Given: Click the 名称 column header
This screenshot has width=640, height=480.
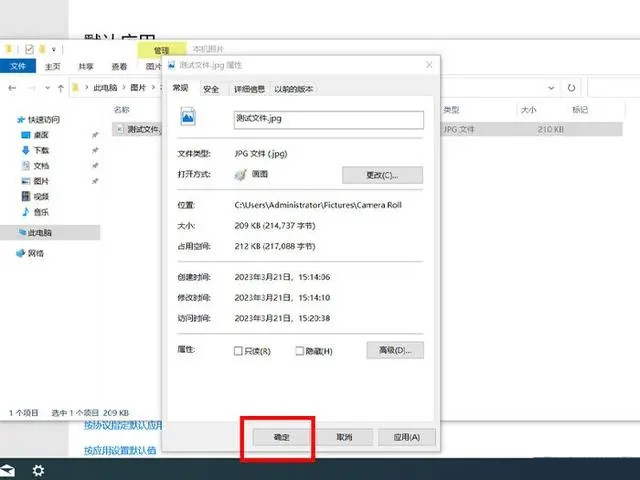Looking at the screenshot, I should pos(121,109).
